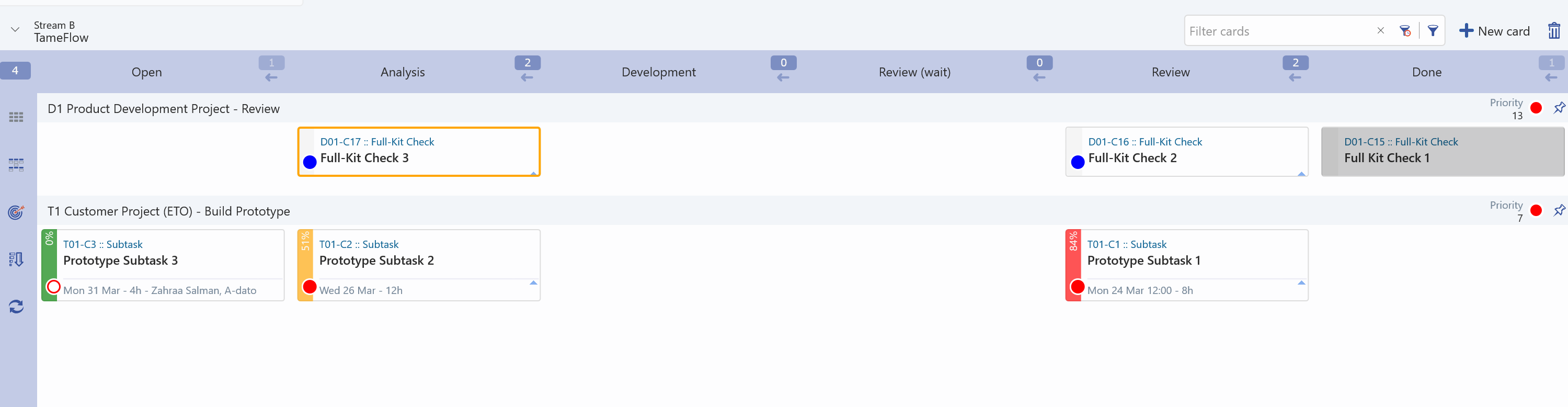This screenshot has height=407, width=1568.
Task: Click blue dot on Full-Kit Check 2 card
Action: [1078, 162]
